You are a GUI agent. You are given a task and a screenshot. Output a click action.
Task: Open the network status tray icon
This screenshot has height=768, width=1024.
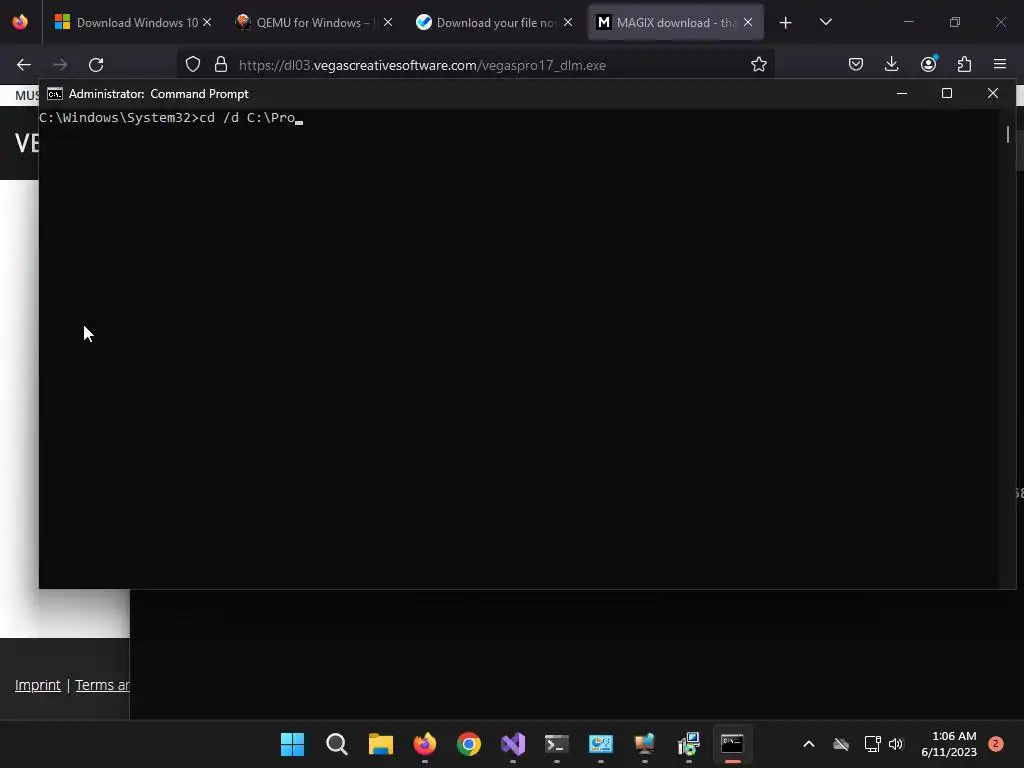(872, 744)
